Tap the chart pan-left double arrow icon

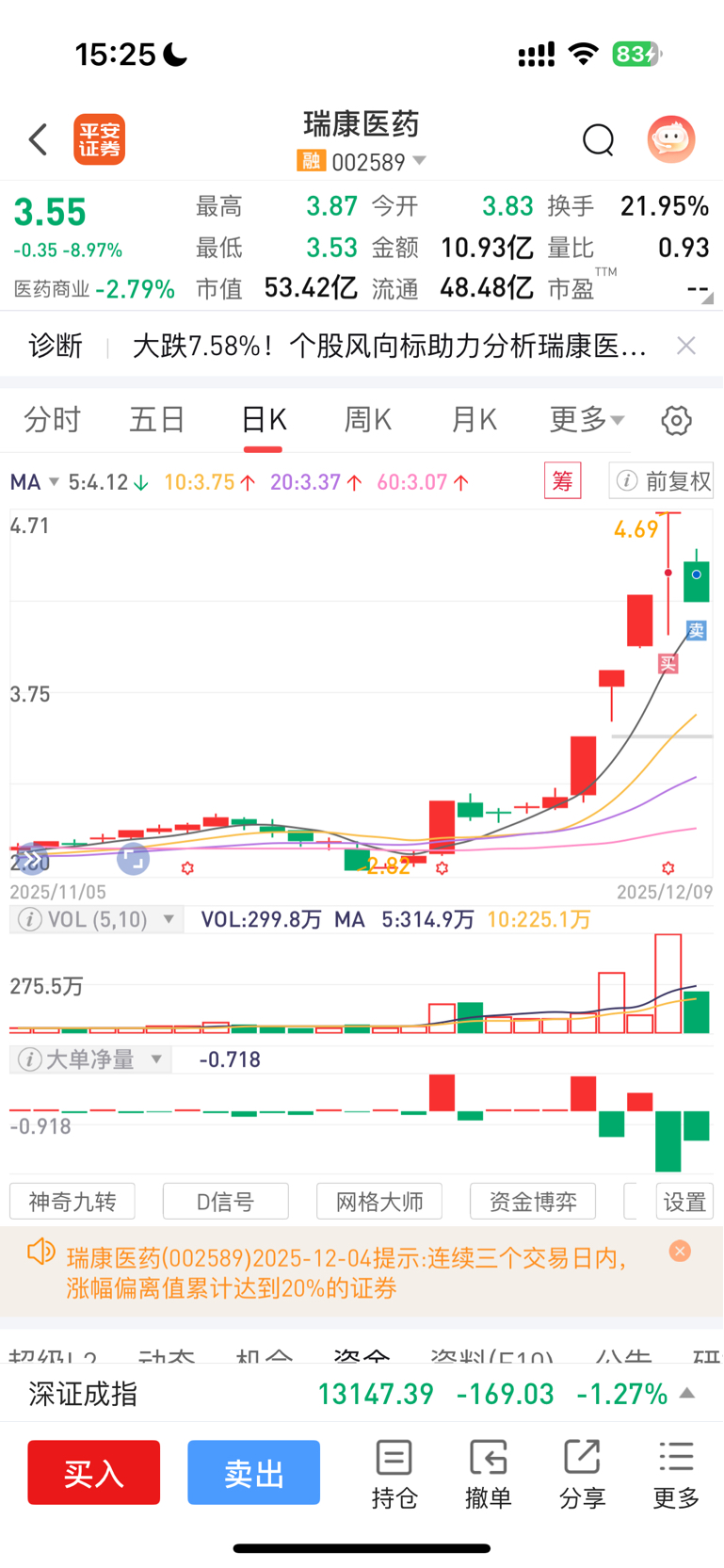[30, 859]
